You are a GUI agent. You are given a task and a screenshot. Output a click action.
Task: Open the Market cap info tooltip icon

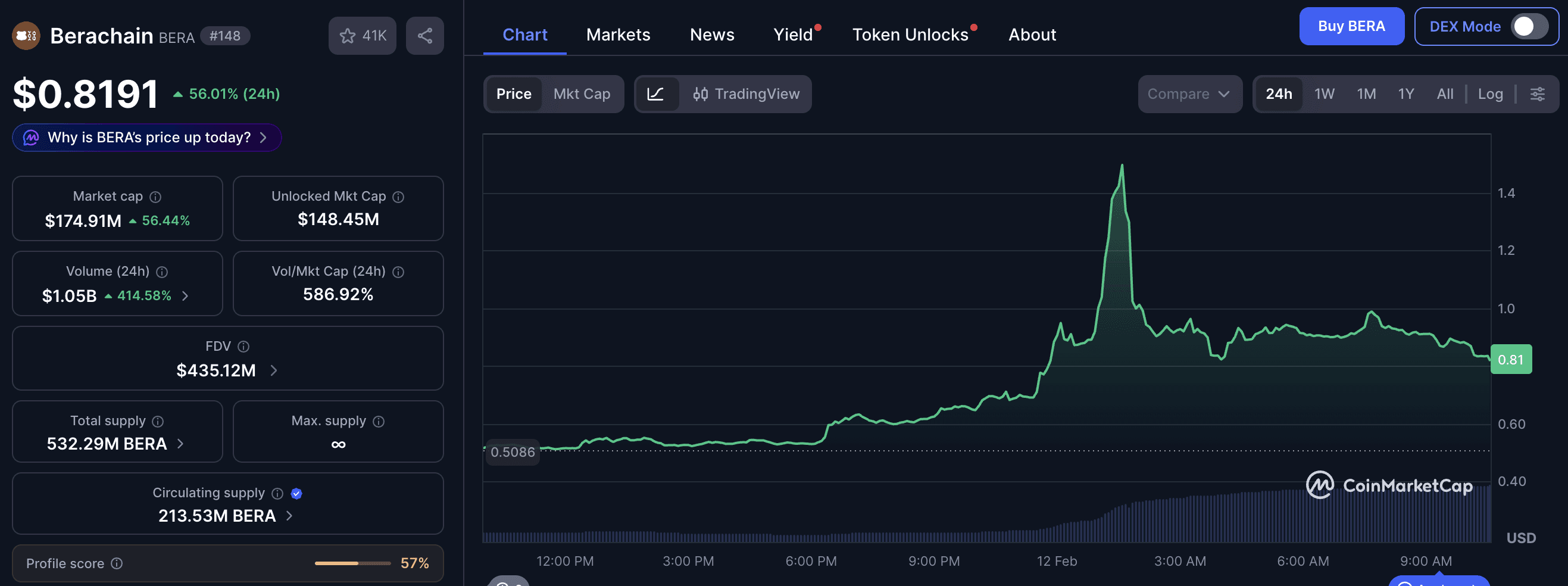click(x=155, y=196)
